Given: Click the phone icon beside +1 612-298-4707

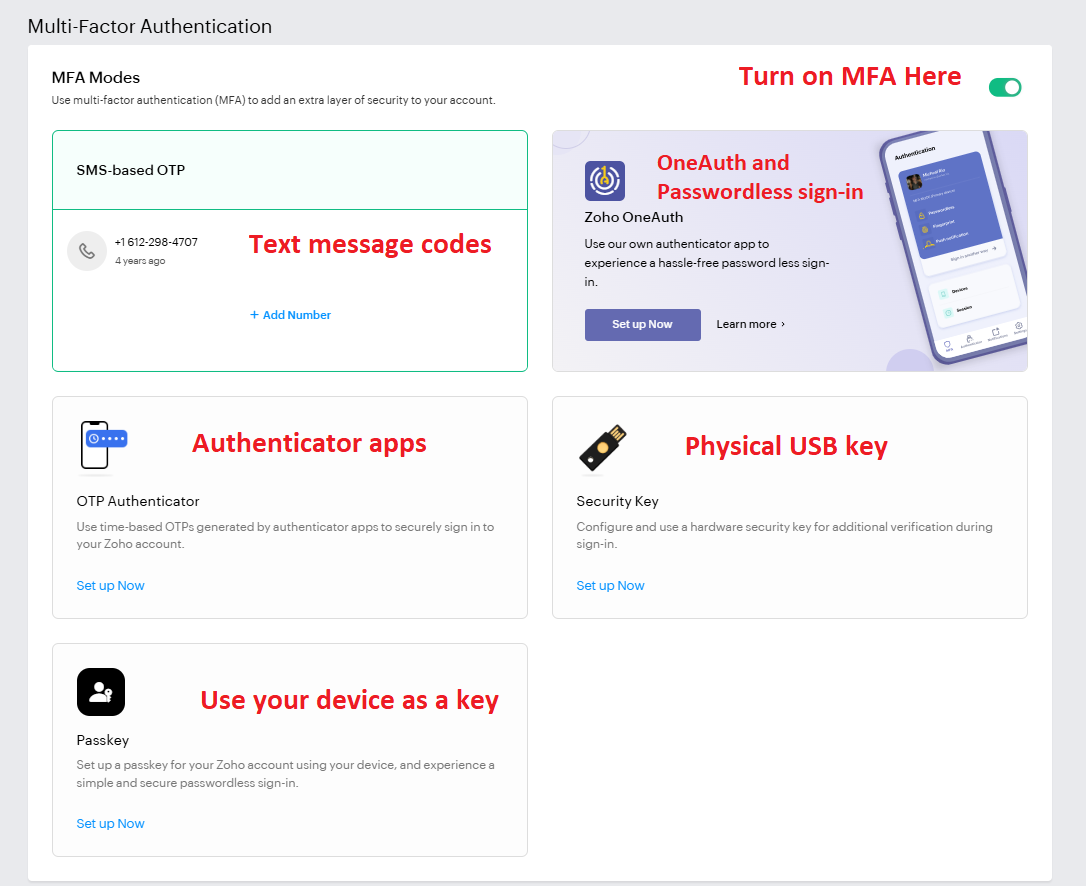Looking at the screenshot, I should click(87, 251).
